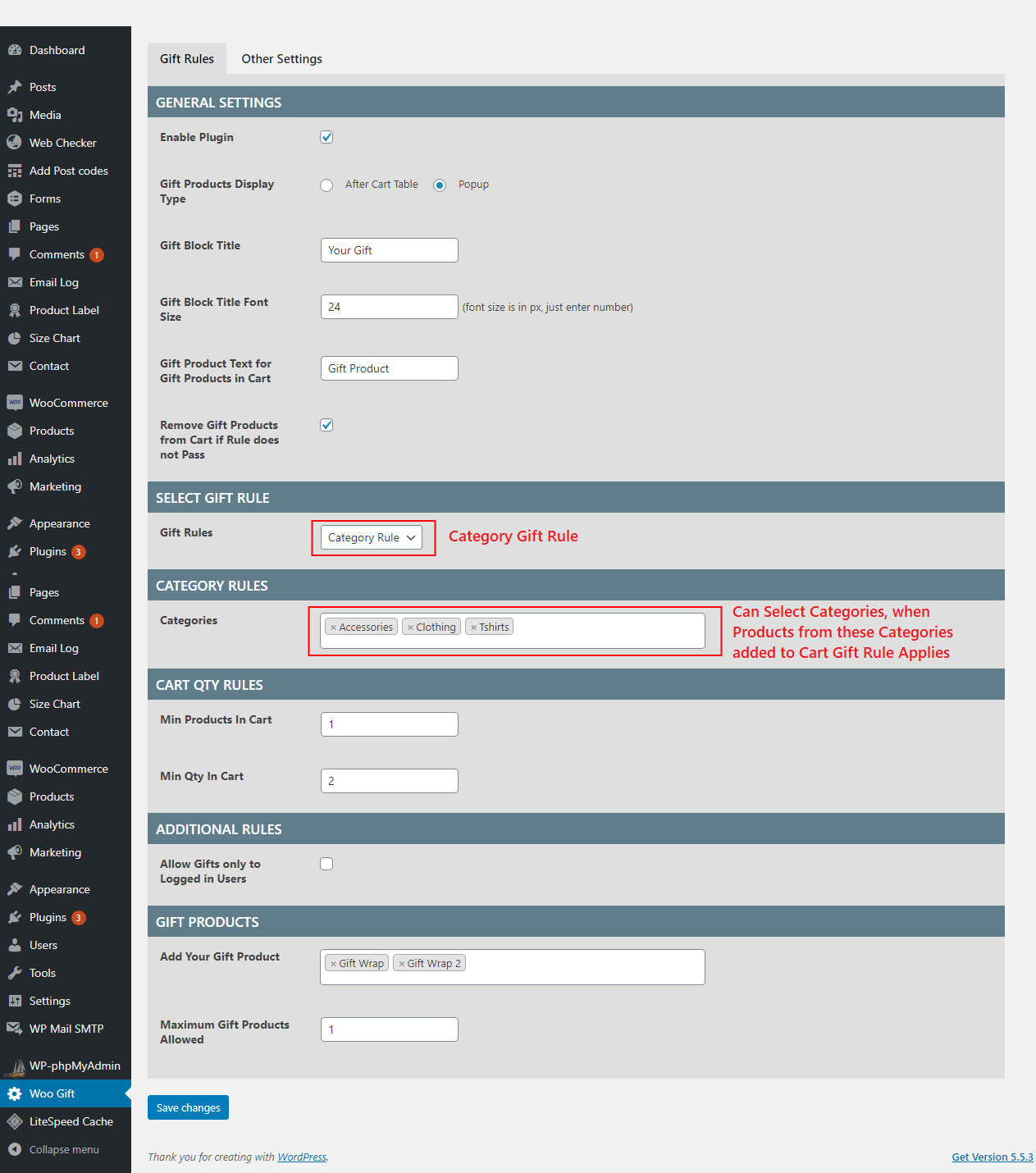Enable Allow Gifts only to Logged in Users
This screenshot has width=1036, height=1173.
point(326,864)
